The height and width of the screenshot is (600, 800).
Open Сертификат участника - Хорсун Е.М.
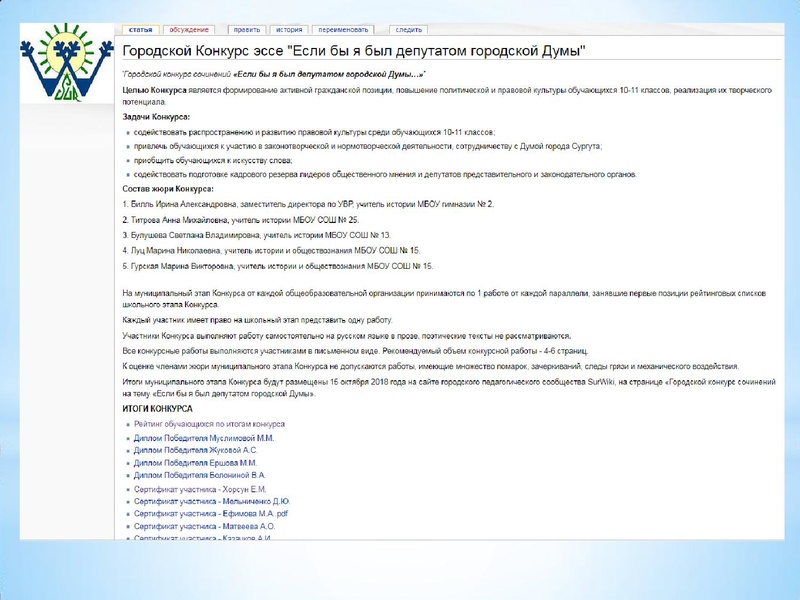(200, 489)
